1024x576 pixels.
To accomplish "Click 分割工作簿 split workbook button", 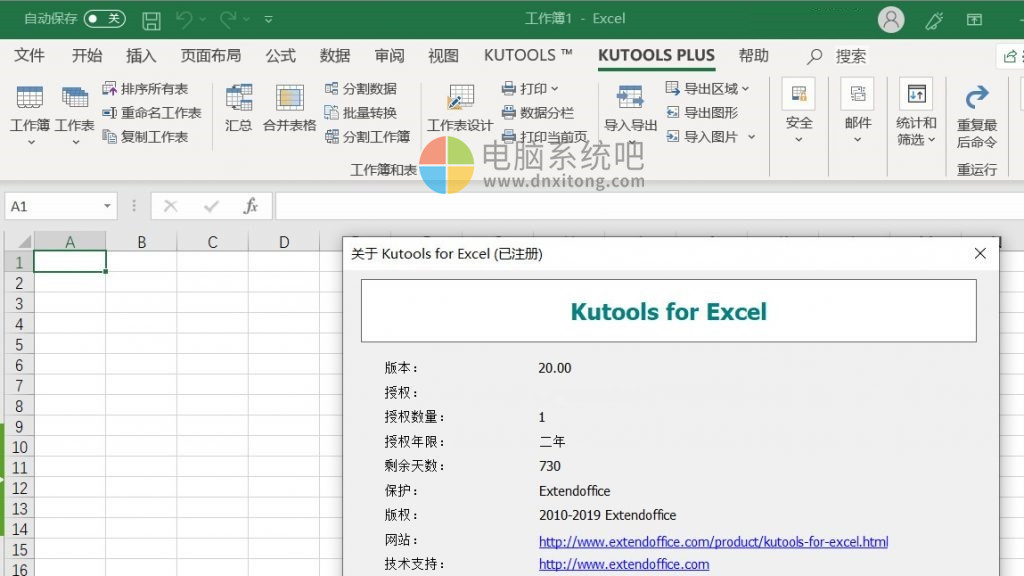I will 367,137.
